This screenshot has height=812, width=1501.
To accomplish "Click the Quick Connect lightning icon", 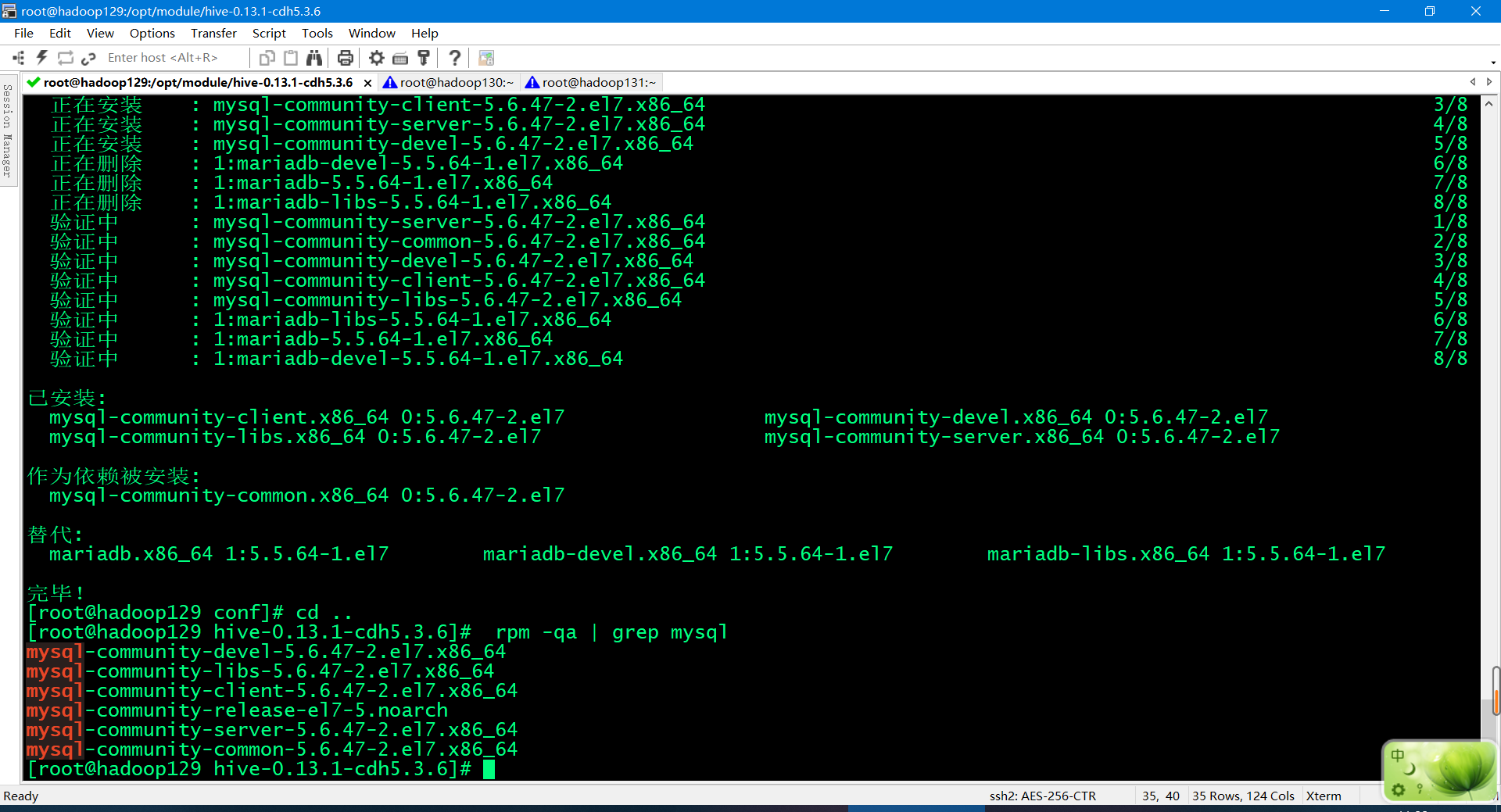I will pos(42,58).
